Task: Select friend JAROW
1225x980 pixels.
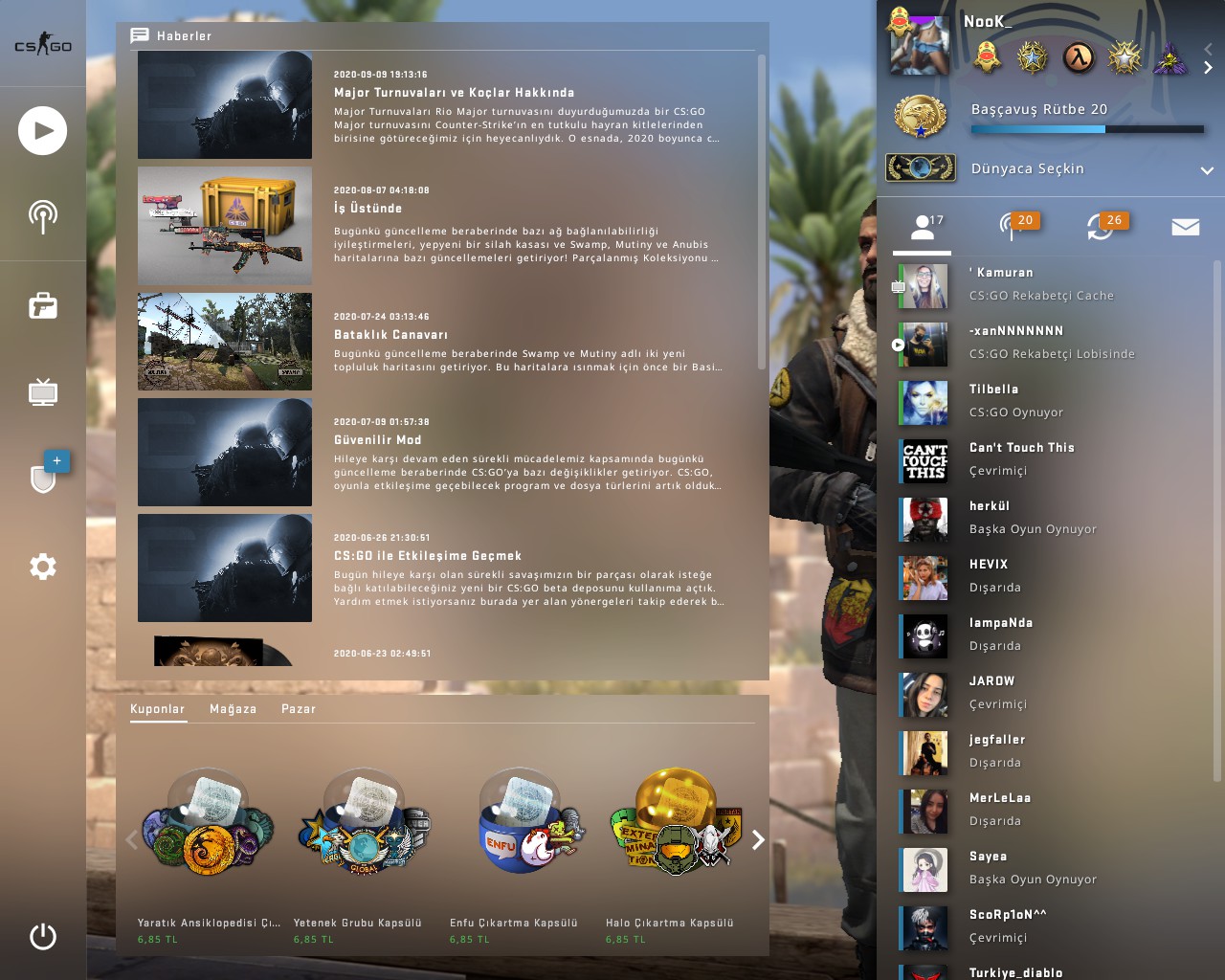Action: click(x=1053, y=695)
